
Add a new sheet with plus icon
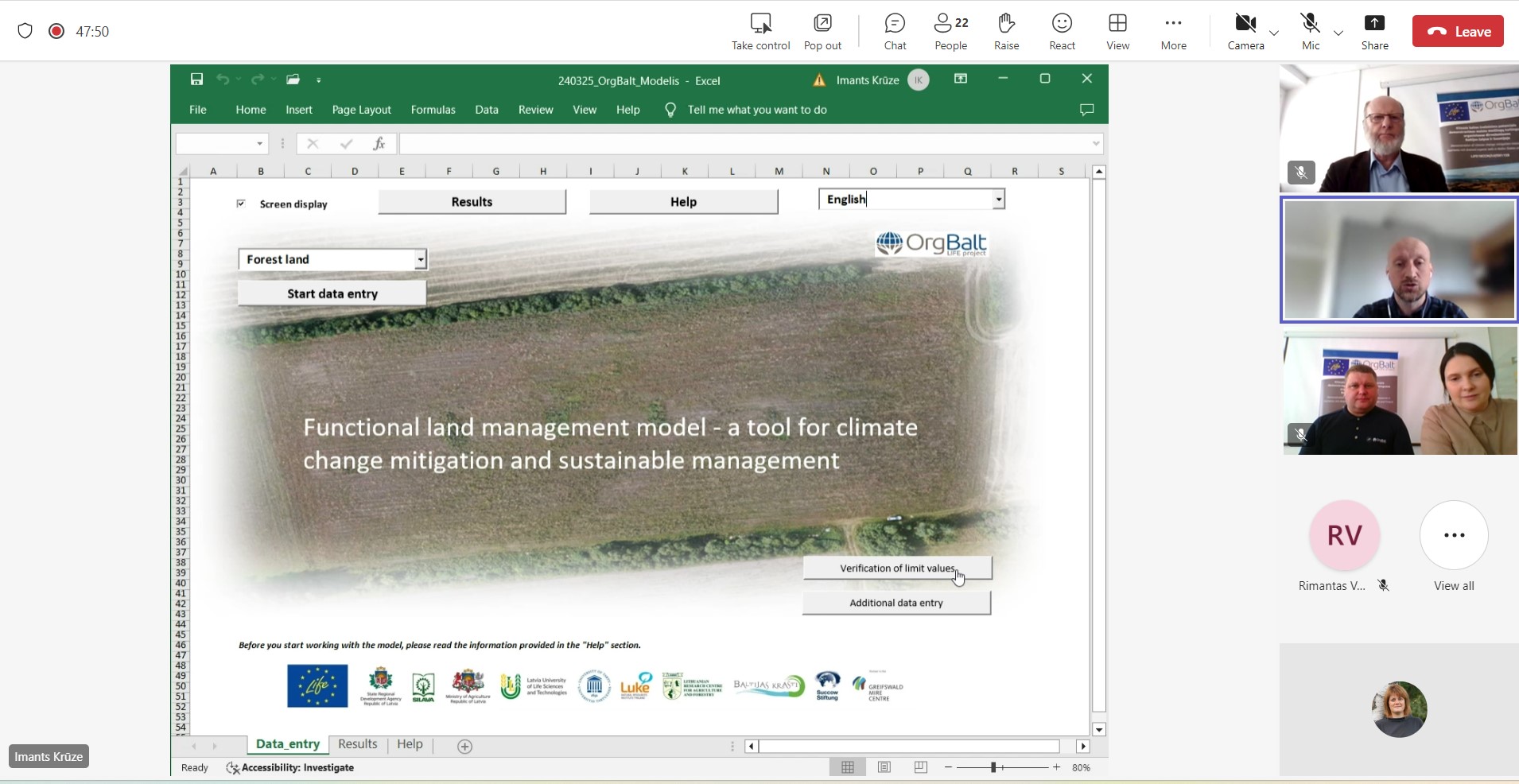[x=465, y=746]
